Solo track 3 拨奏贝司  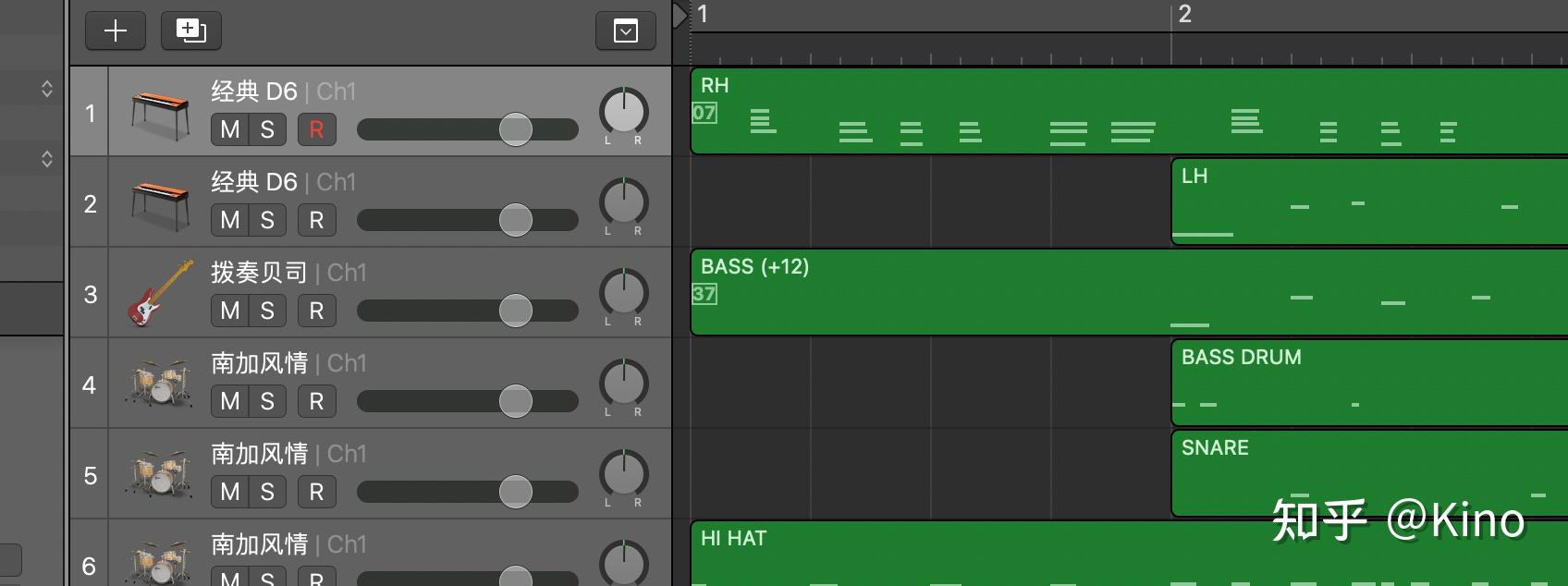pos(267,311)
